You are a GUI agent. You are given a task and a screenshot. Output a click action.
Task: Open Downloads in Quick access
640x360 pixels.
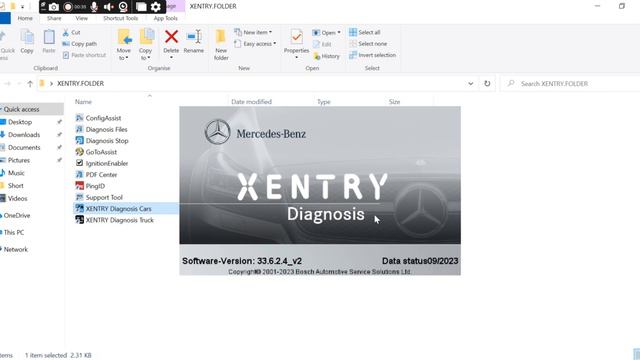tap(24, 135)
